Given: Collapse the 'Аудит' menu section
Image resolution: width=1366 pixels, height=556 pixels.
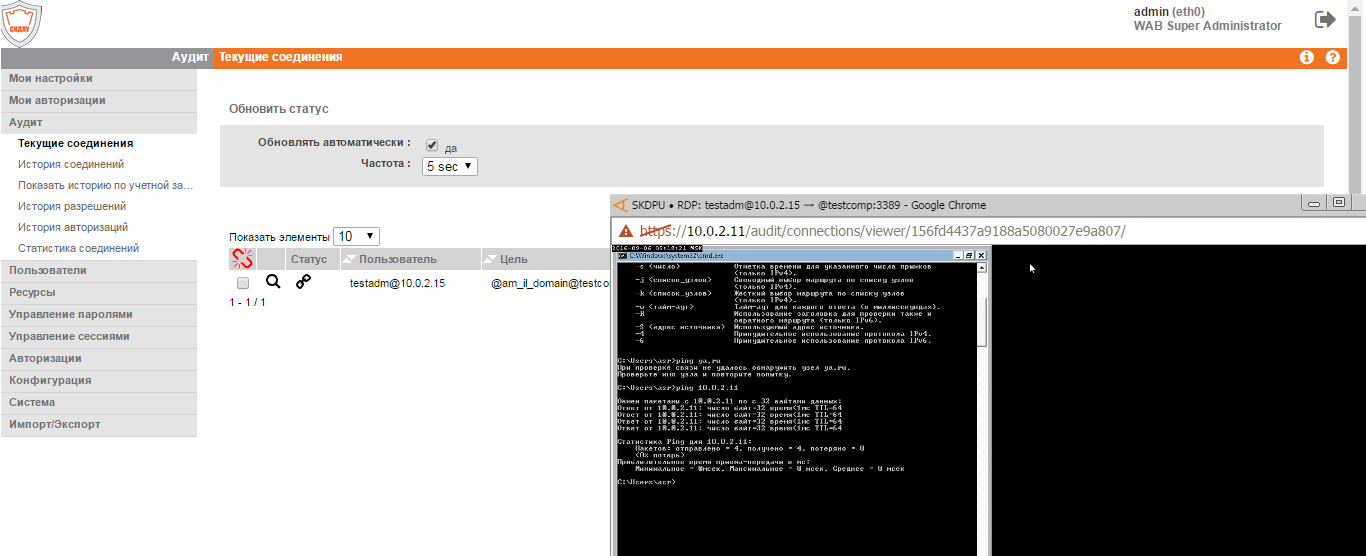Looking at the screenshot, I should tap(98, 122).
